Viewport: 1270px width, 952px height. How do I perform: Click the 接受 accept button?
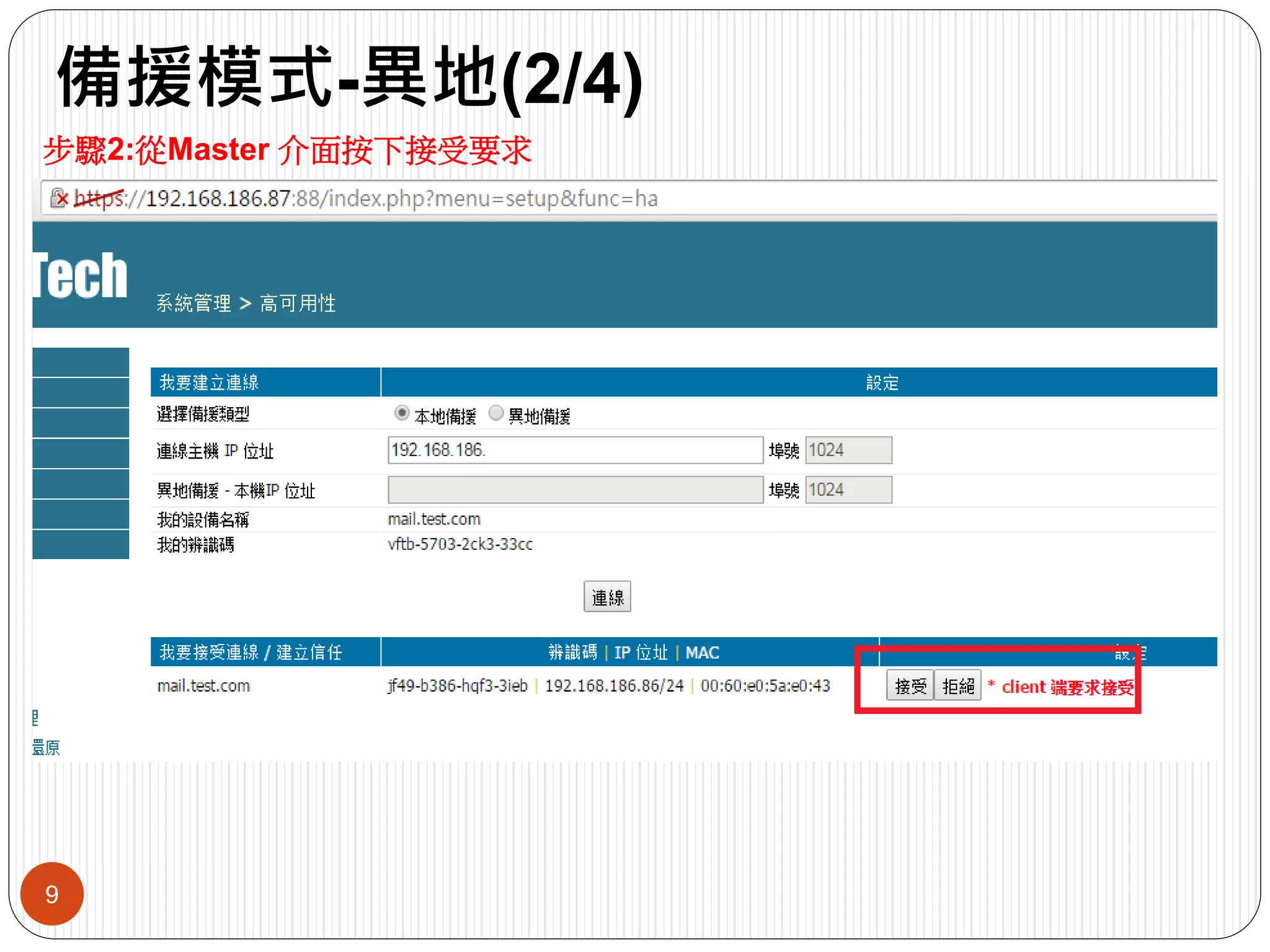coord(910,685)
